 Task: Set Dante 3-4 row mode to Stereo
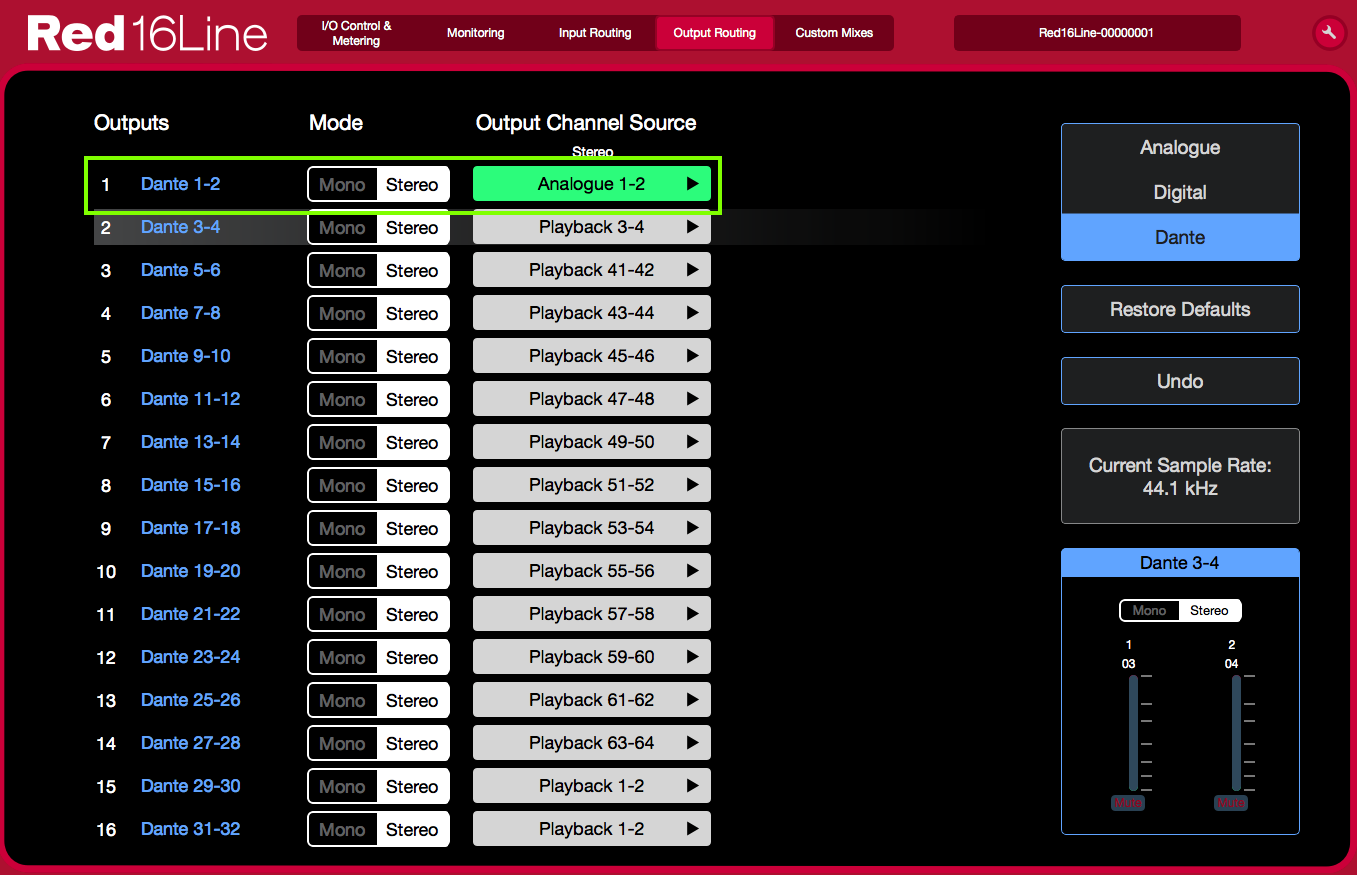click(x=412, y=227)
